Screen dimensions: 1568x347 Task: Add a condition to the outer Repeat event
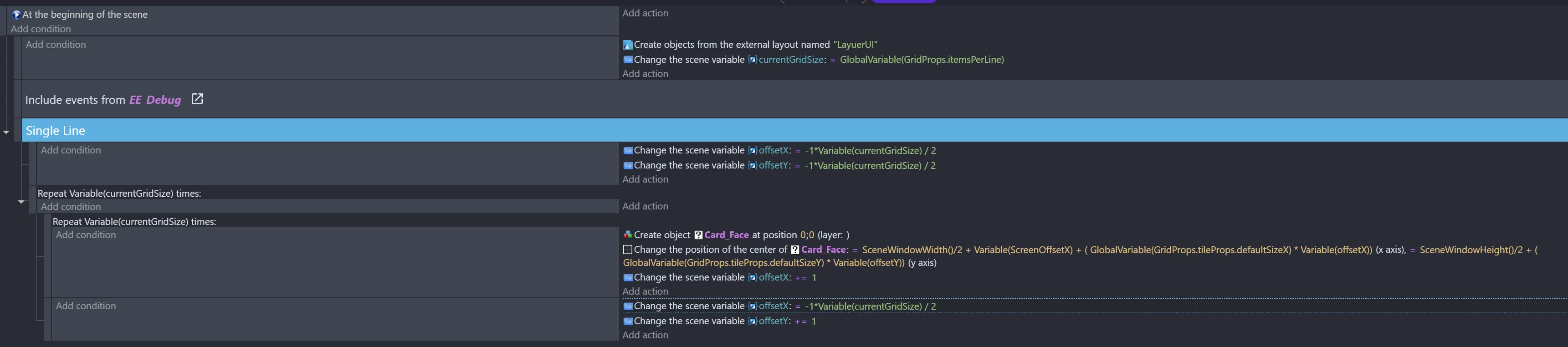pyautogui.click(x=71, y=207)
